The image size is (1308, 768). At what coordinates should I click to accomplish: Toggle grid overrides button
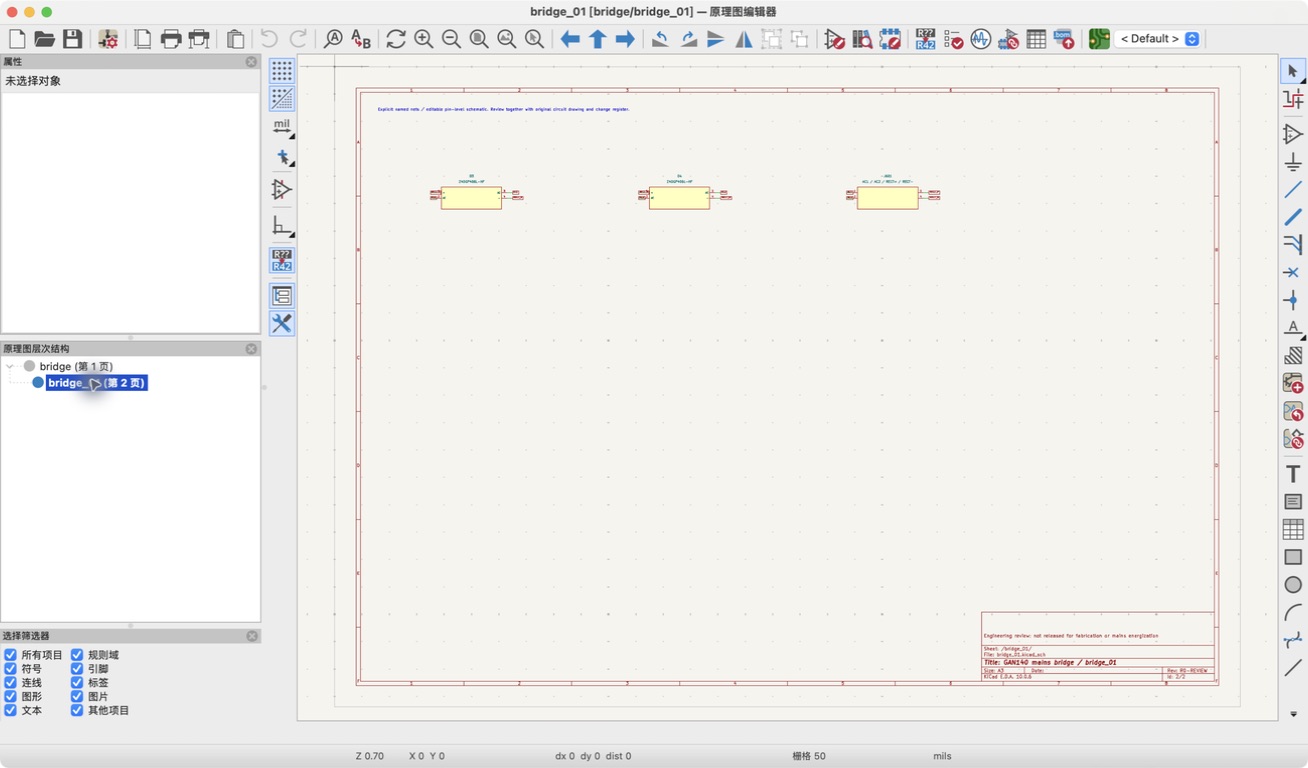point(282,98)
